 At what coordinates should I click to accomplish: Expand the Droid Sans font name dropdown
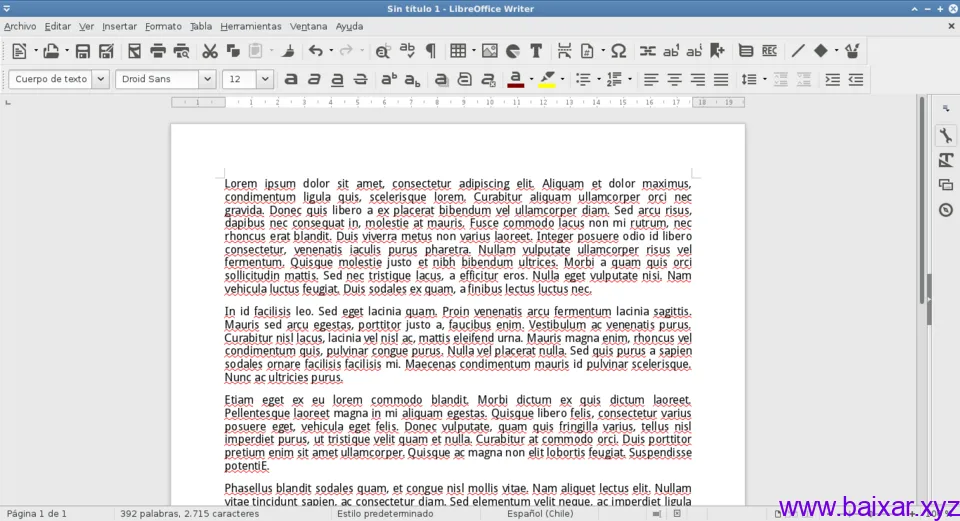click(x=207, y=79)
